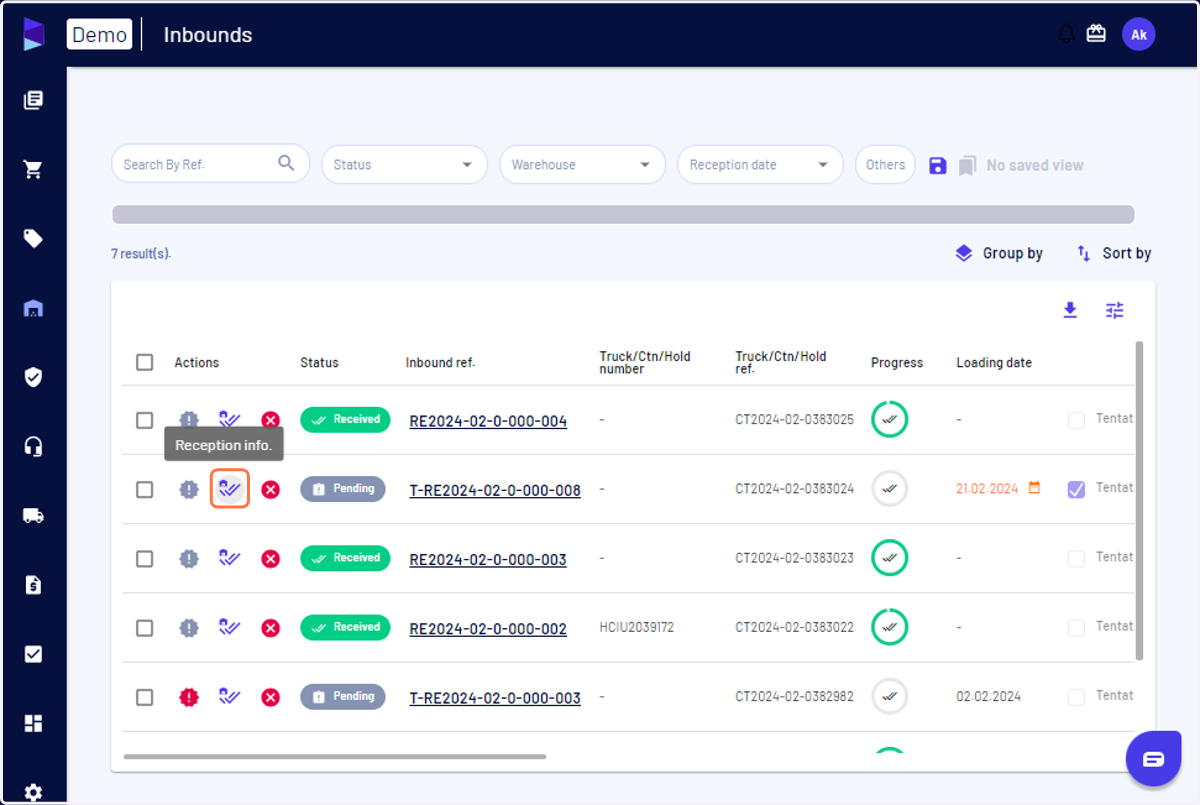Cancel inbound RE2024-02-0-000-004 with red X
Screen dimensions: 1200x805
pos(270,420)
